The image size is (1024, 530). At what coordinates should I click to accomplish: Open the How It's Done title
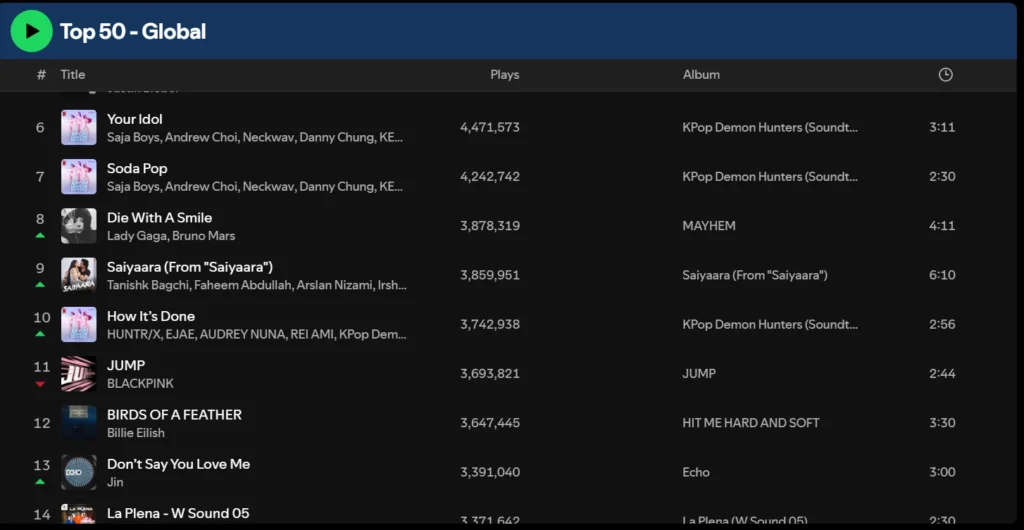pyautogui.click(x=151, y=317)
